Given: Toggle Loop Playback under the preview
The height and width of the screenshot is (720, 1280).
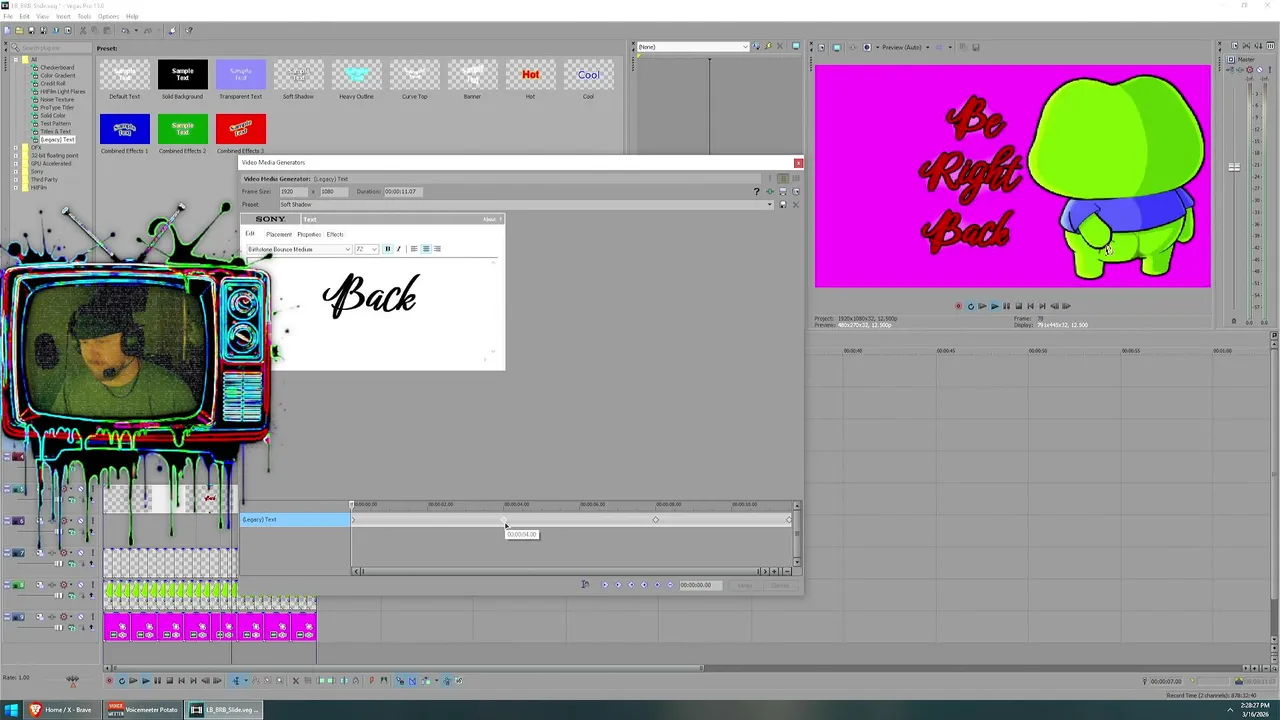Looking at the screenshot, I should pyautogui.click(x=971, y=306).
